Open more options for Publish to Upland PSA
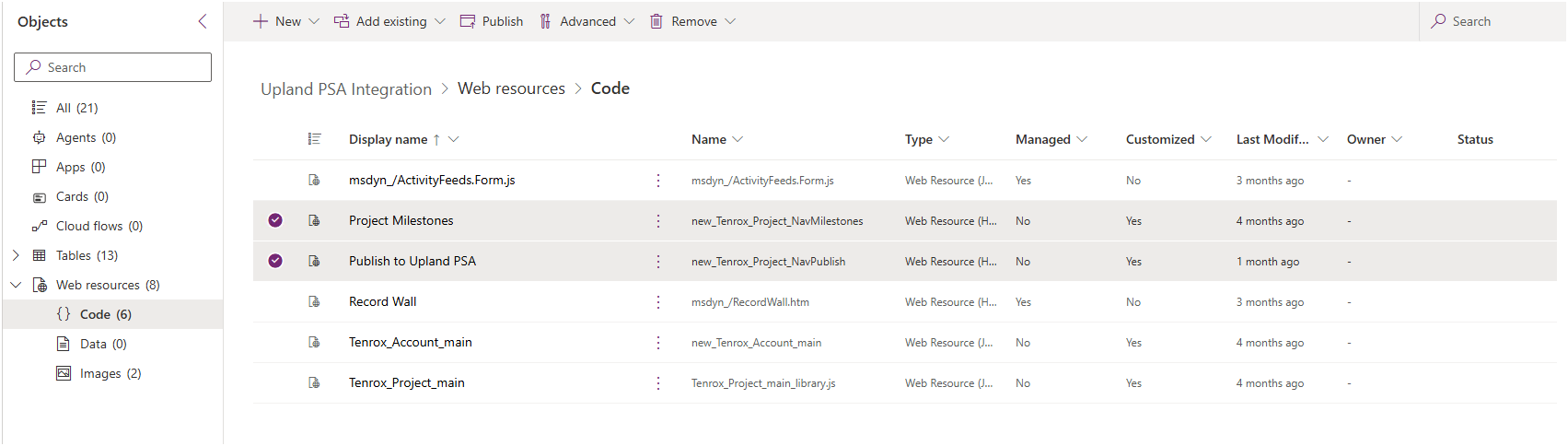 point(658,262)
